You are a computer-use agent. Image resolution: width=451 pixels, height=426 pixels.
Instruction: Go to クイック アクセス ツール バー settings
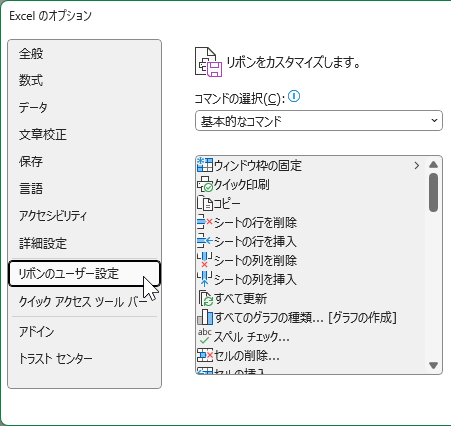84,302
